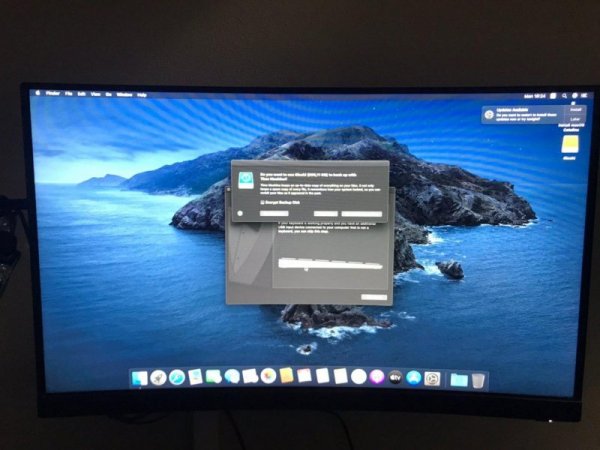Launch Safari compass icon in dock
This screenshot has height=450, width=600.
177,377
